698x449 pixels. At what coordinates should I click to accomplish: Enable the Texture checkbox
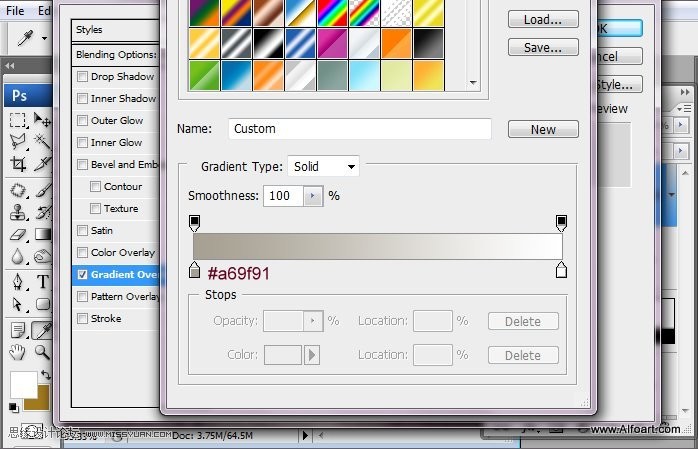(95, 208)
